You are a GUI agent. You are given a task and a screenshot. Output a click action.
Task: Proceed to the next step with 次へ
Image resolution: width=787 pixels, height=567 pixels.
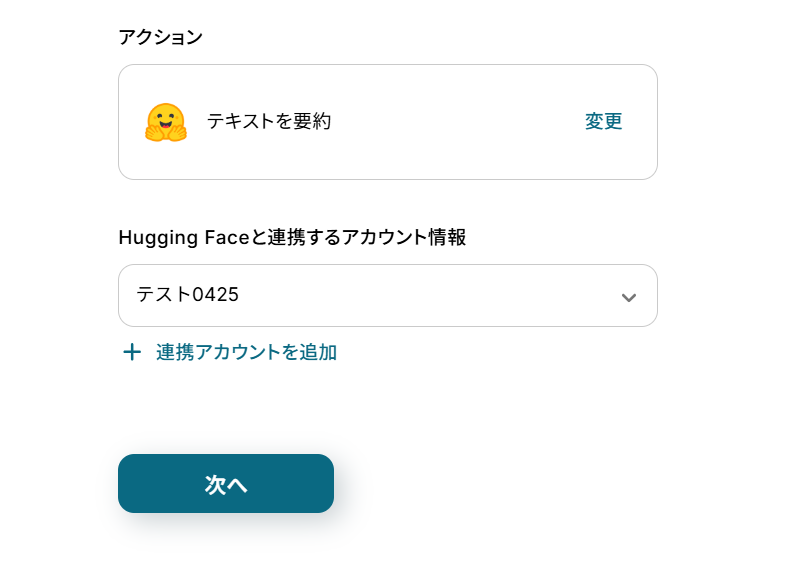pos(226,484)
